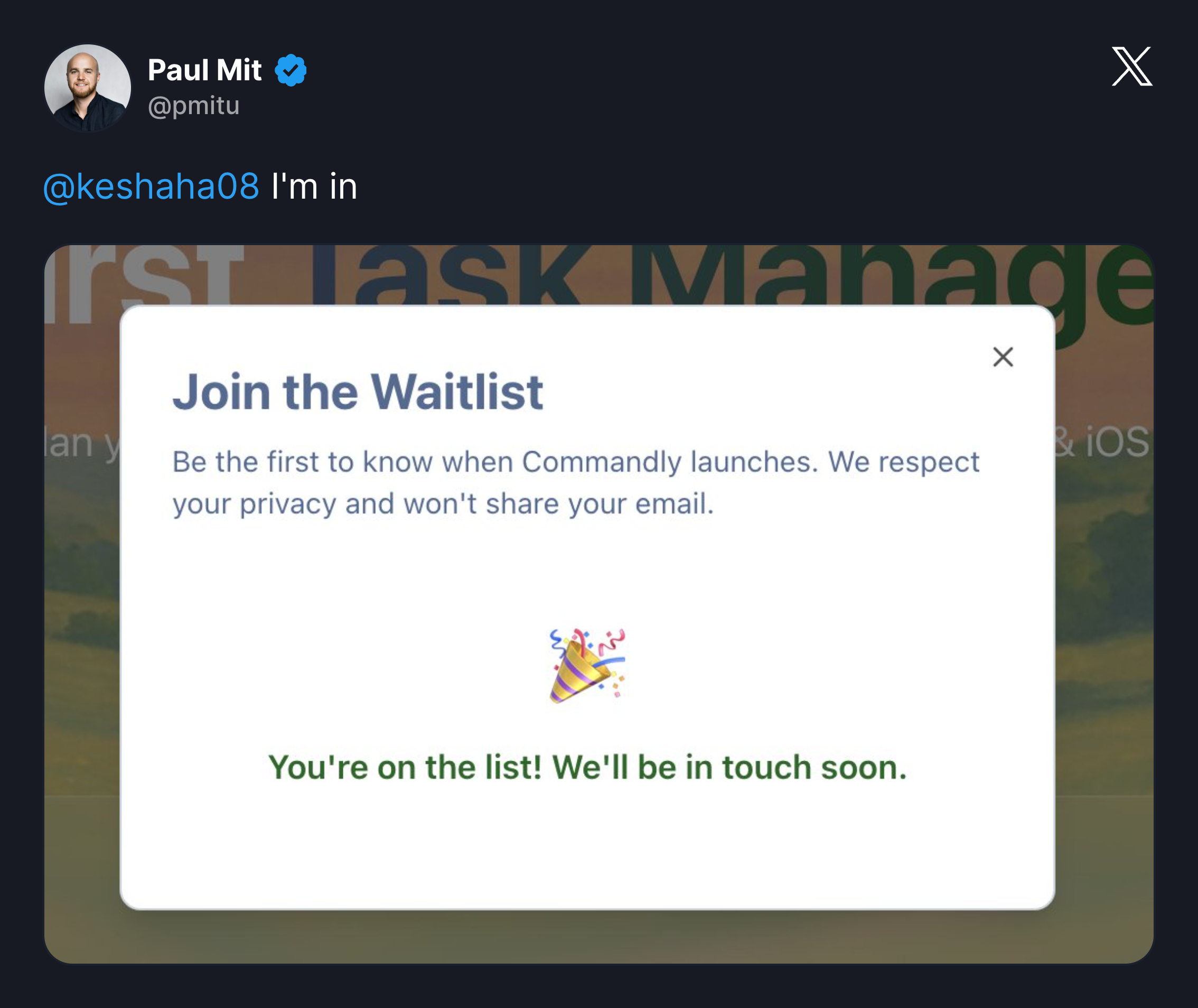Click the green success text in the modal

(x=588, y=768)
